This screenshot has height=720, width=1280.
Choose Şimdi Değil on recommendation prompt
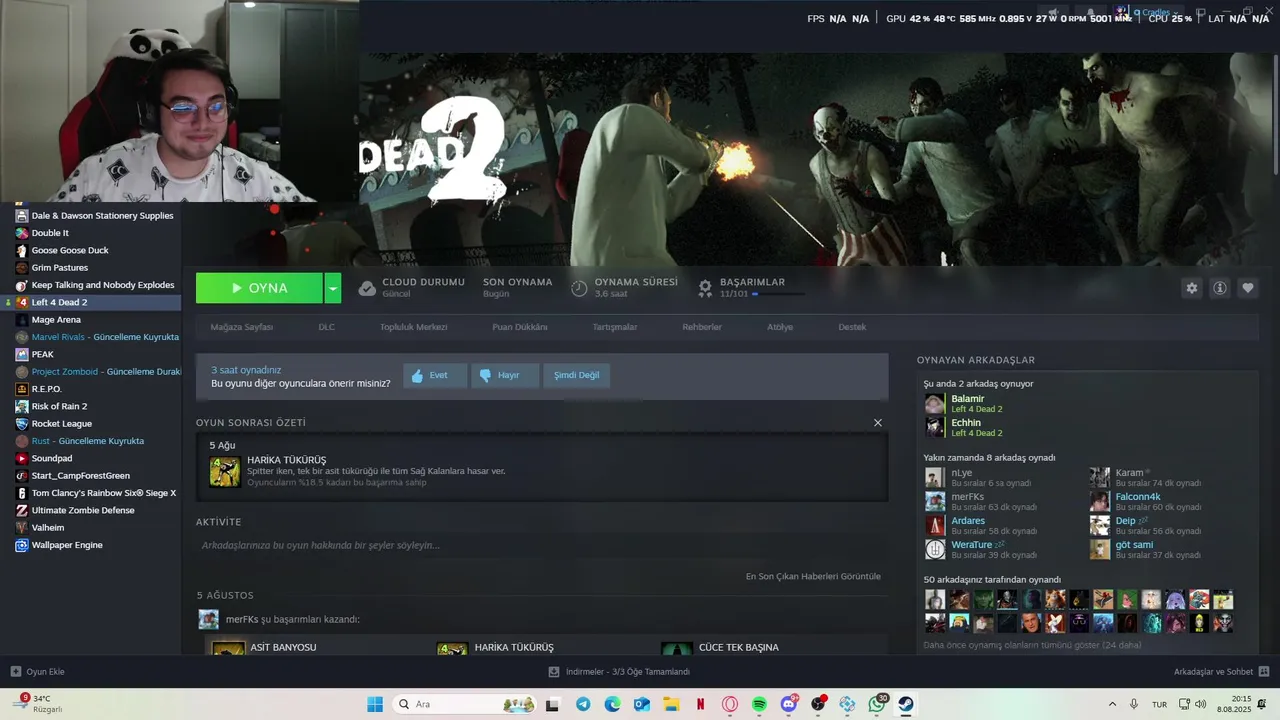pos(577,375)
